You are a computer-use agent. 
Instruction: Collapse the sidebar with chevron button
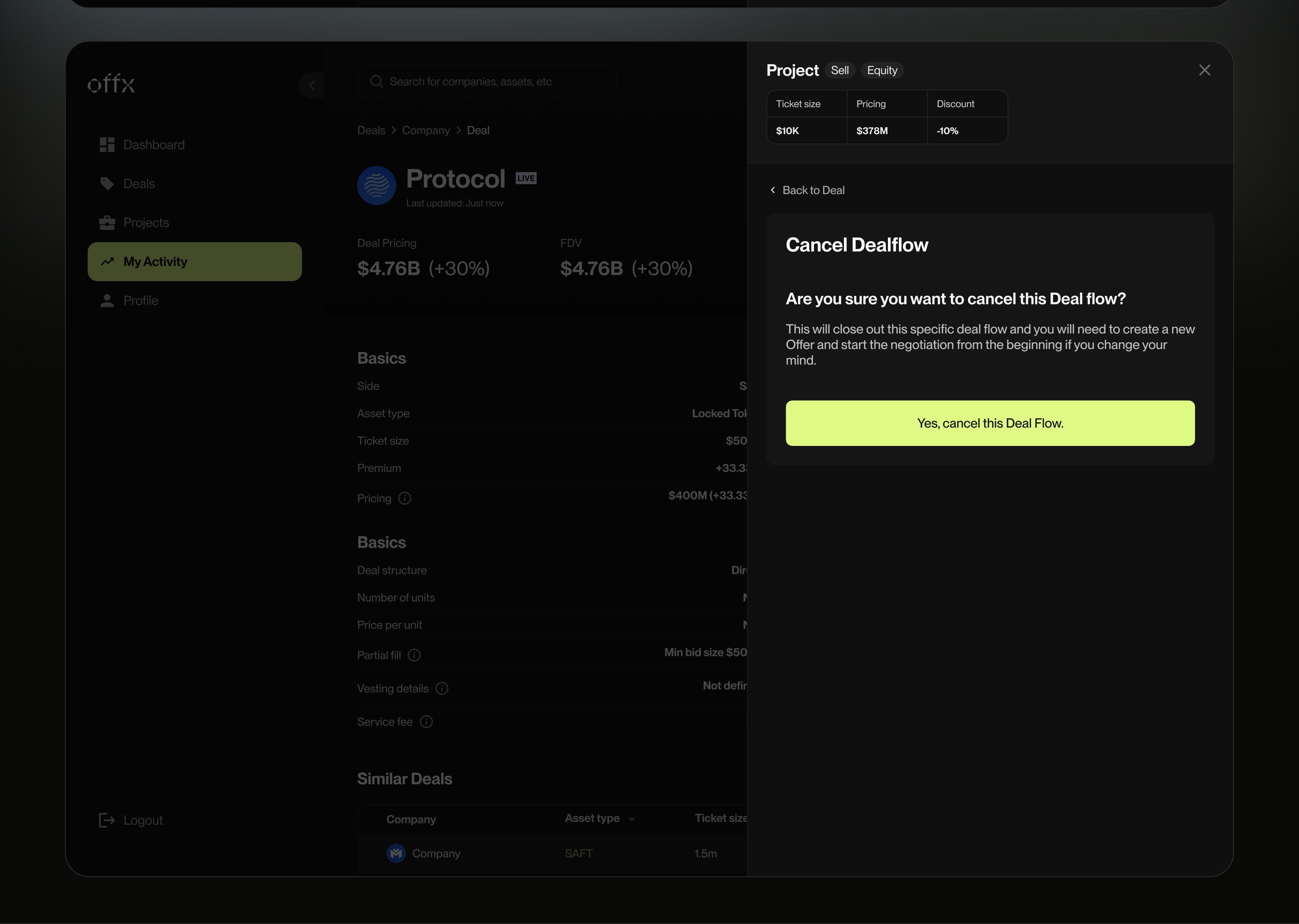[312, 85]
